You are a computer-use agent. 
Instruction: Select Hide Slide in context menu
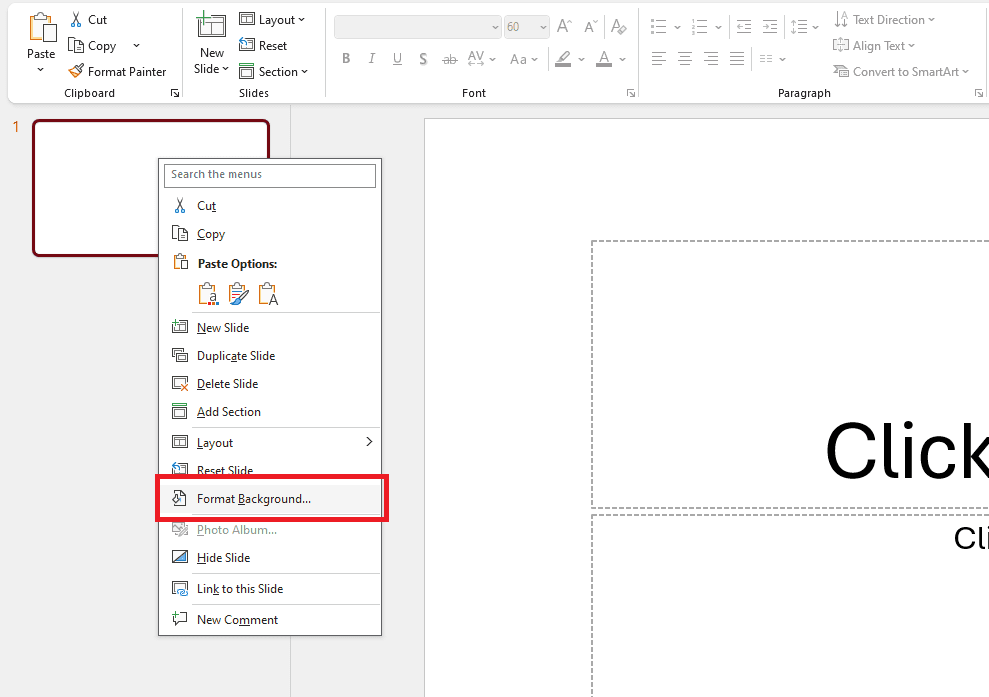269,558
